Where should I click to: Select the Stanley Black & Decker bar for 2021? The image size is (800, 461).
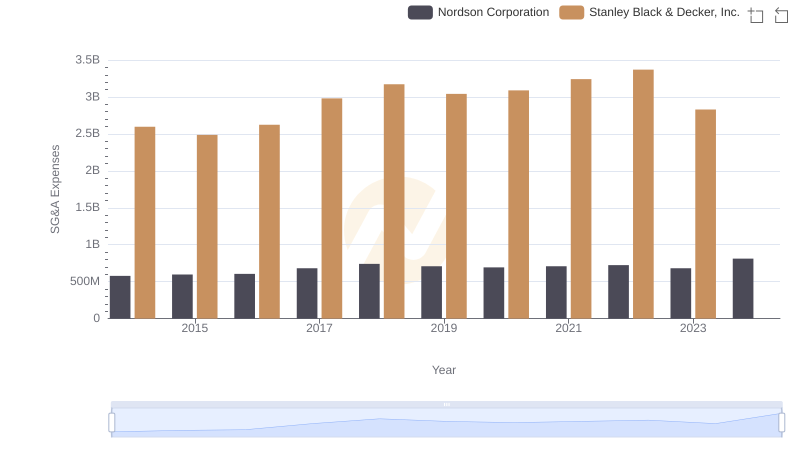pos(581,199)
